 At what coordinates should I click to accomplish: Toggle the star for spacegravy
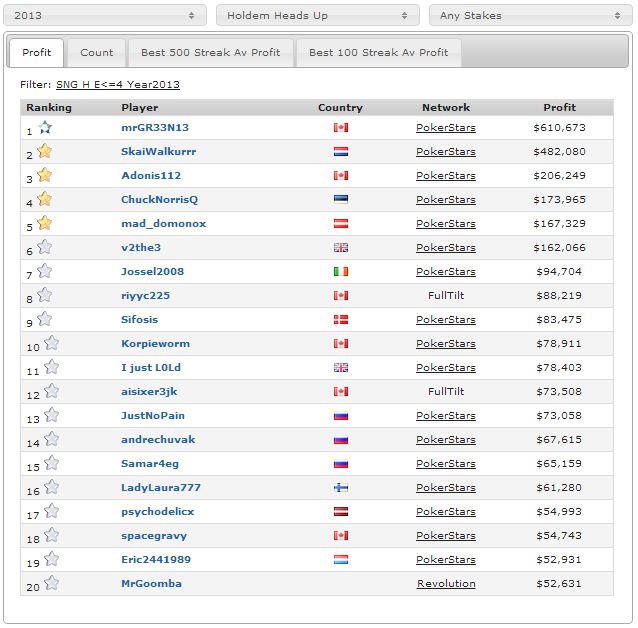tap(52, 535)
